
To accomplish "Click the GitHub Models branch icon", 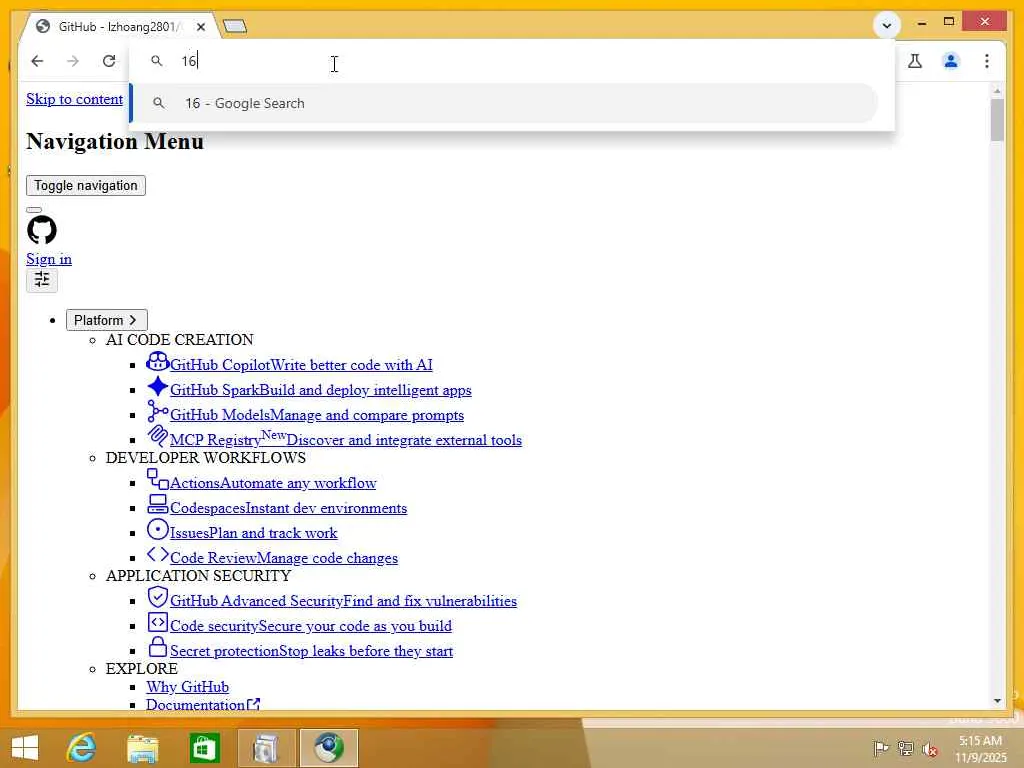I will click(x=157, y=411).
